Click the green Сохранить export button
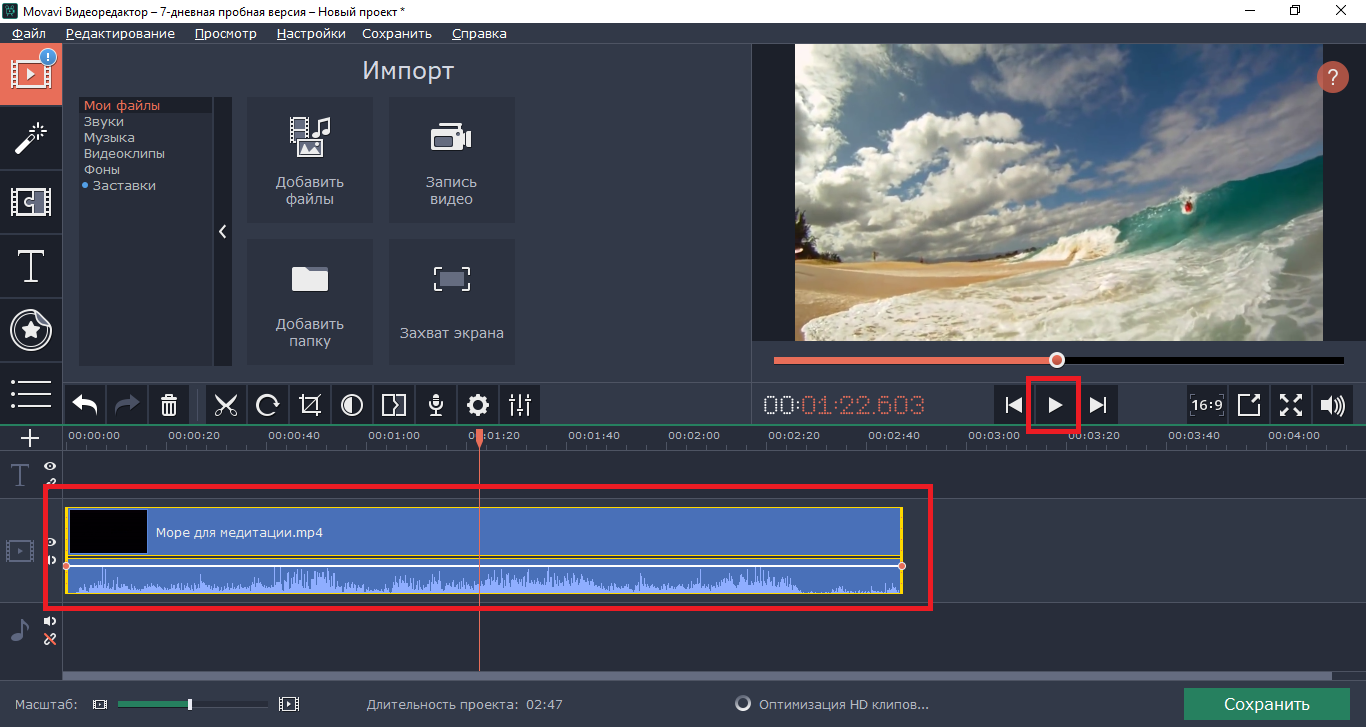1366x727 pixels. 1266,704
